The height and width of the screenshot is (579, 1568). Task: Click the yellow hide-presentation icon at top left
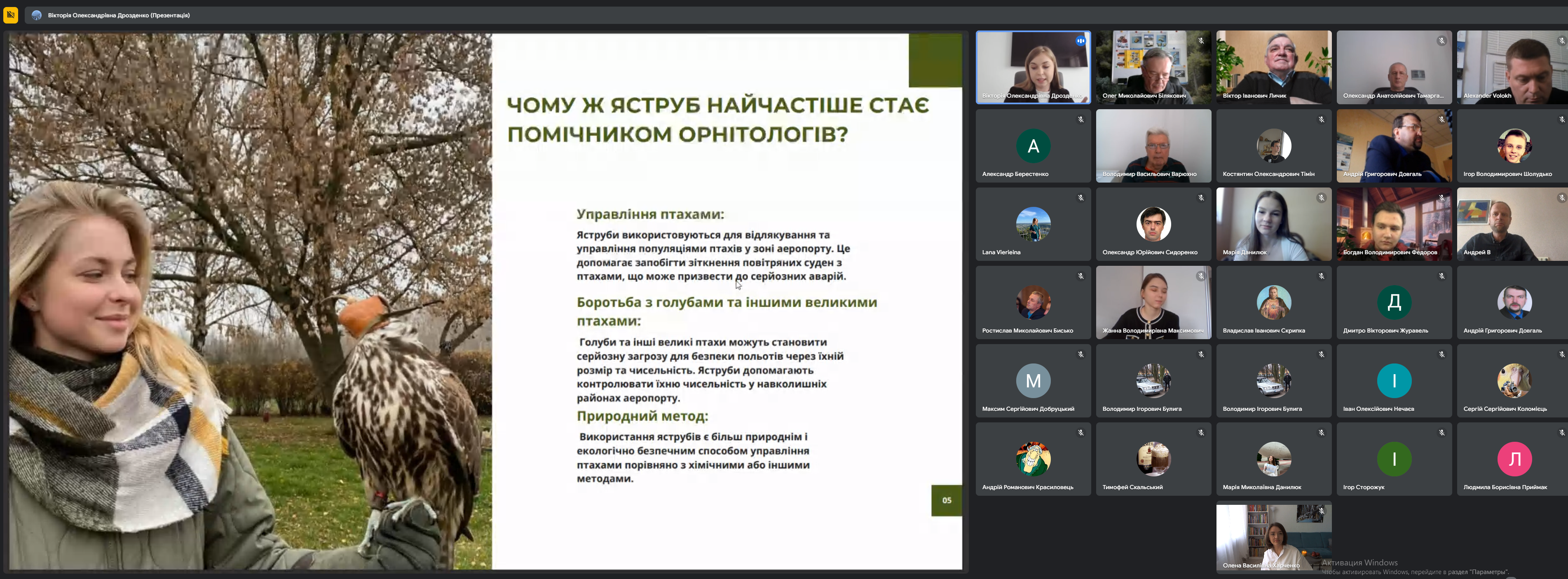pyautogui.click(x=10, y=14)
